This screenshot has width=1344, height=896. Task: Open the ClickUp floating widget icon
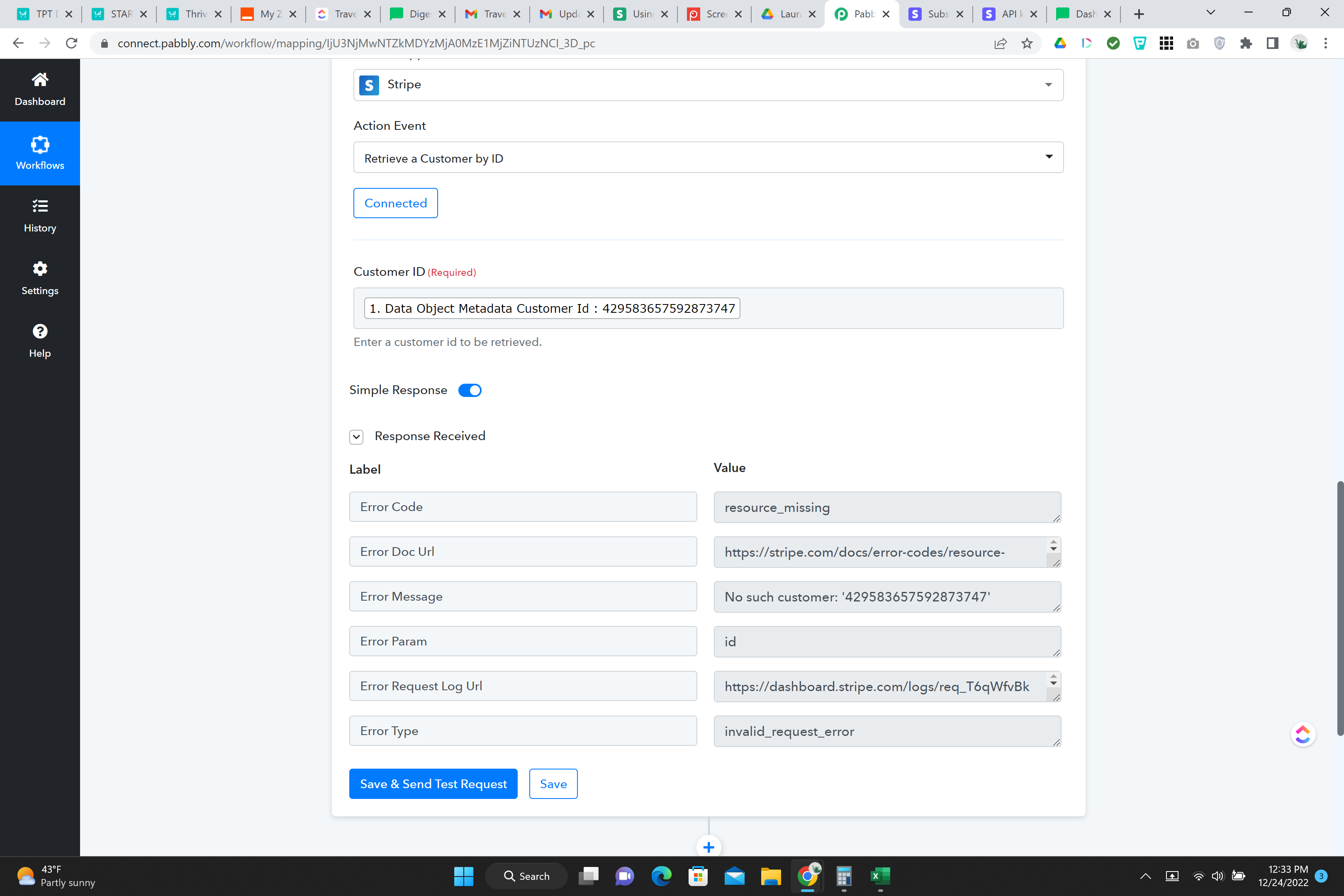point(1303,734)
